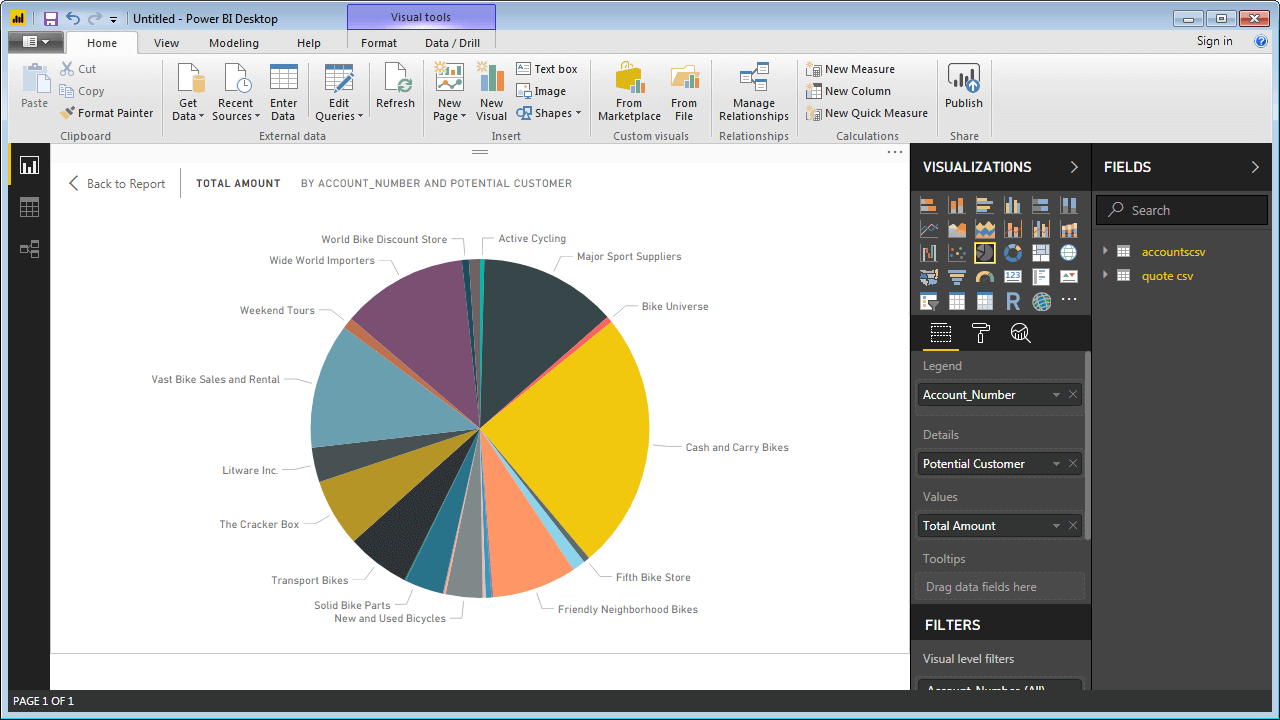Expand the quote csv table in Fields
The image size is (1280, 720).
coord(1106,276)
